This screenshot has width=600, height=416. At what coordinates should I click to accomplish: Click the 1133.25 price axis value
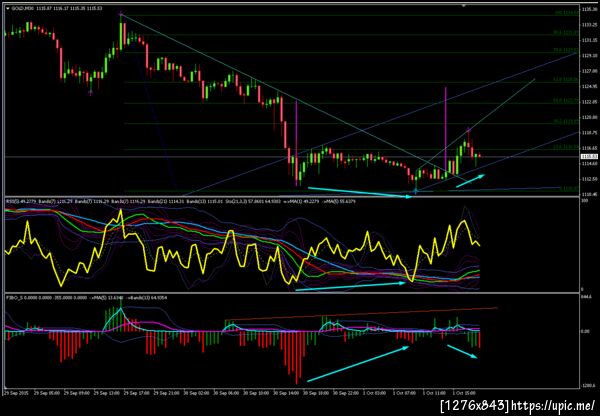[588, 24]
